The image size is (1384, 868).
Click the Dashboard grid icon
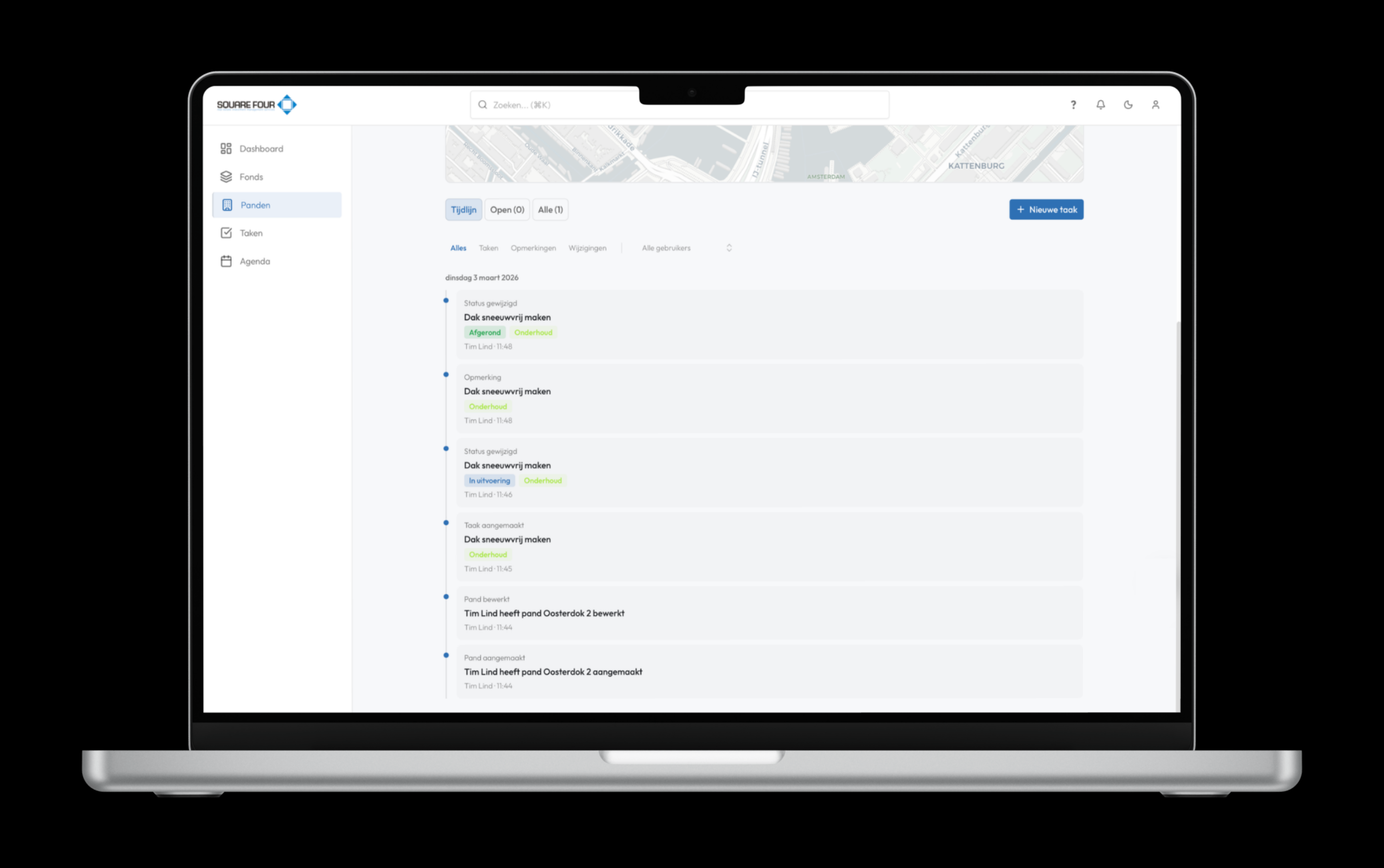pos(226,149)
